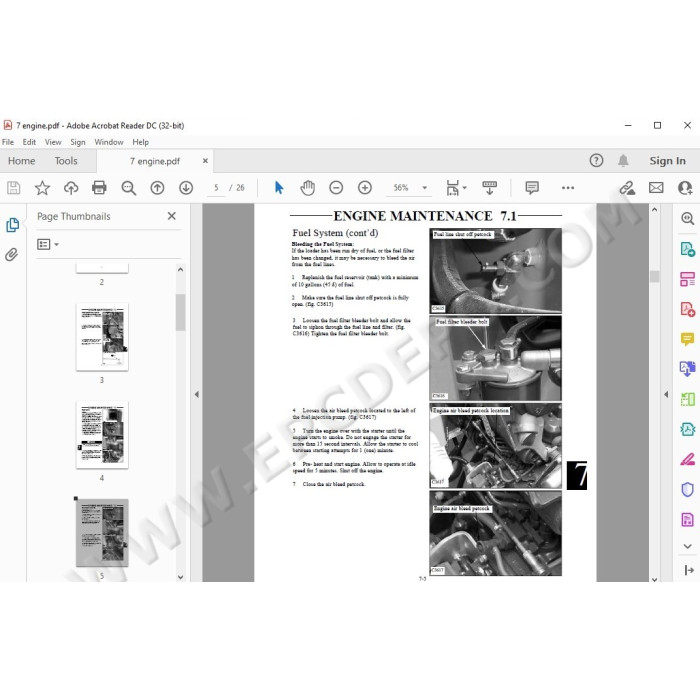The width and height of the screenshot is (700, 700).
Task: Click the share with others person icon
Action: [685, 188]
